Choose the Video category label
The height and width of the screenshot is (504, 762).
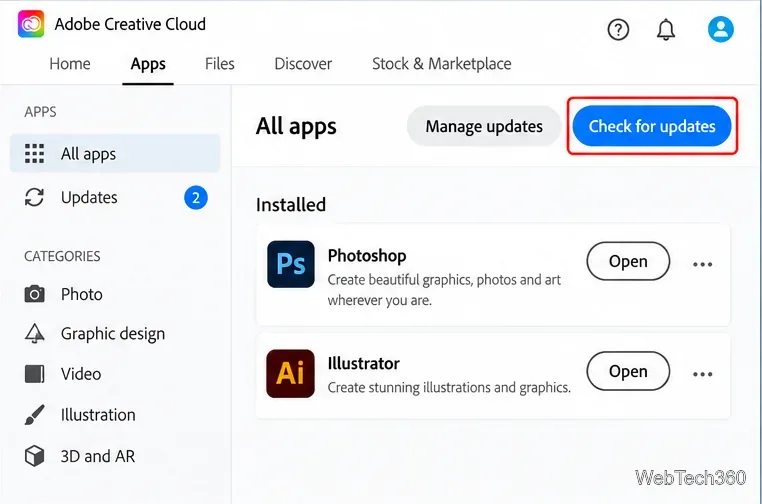click(x=81, y=374)
